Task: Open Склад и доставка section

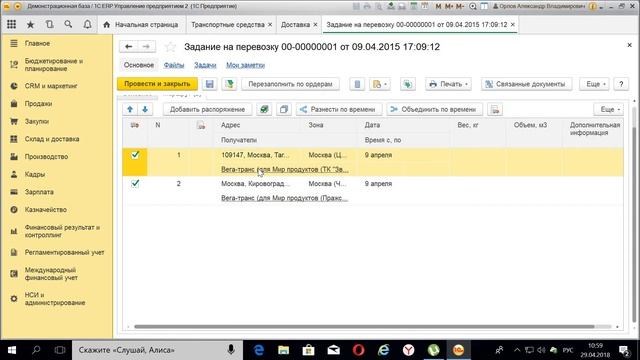Action: 52,139
